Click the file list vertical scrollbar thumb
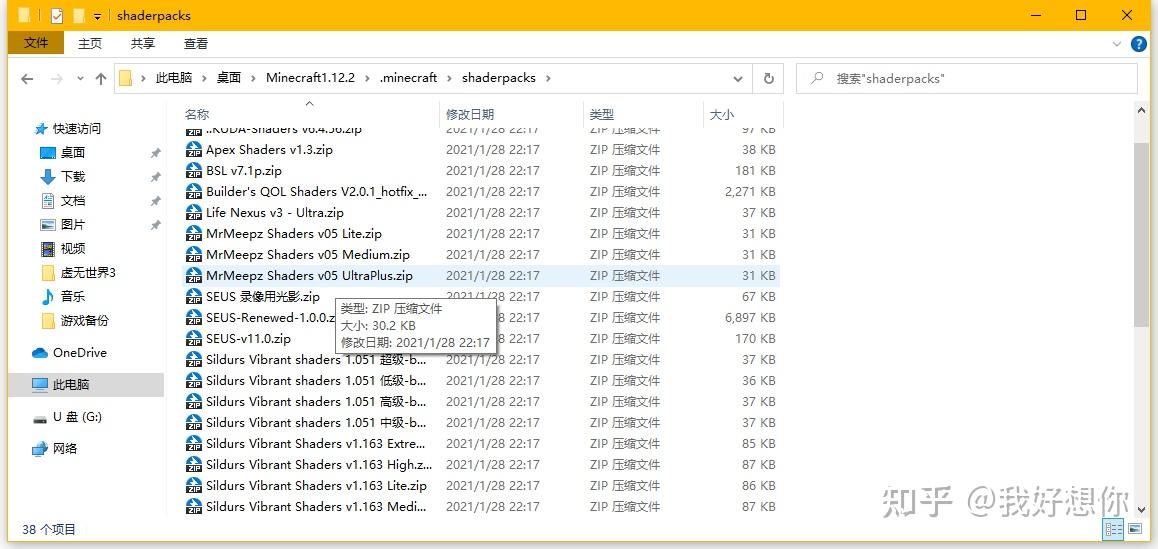 tap(1142, 234)
